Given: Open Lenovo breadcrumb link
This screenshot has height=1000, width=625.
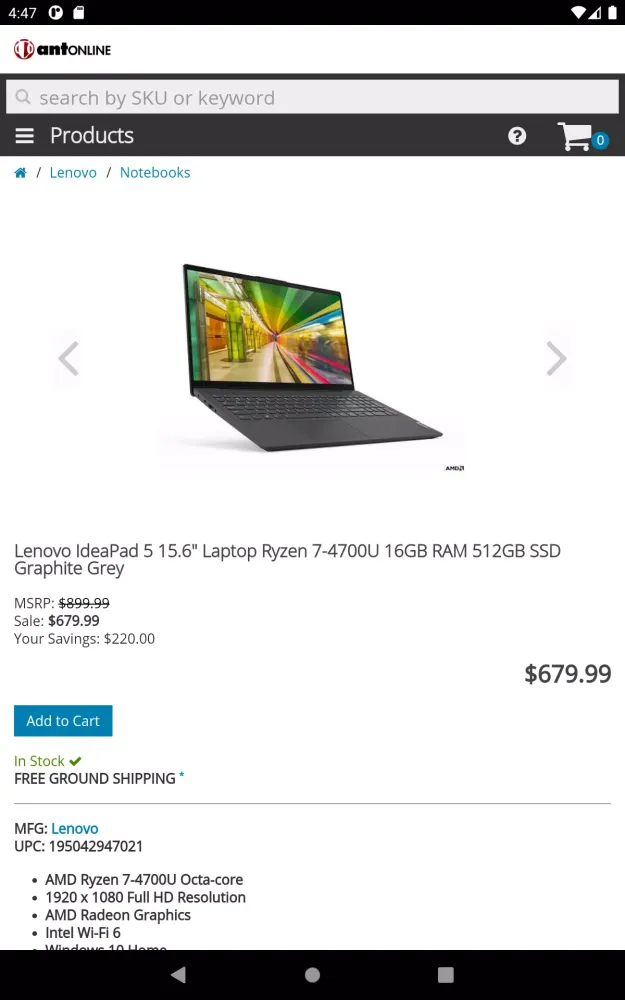Looking at the screenshot, I should [x=73, y=173].
